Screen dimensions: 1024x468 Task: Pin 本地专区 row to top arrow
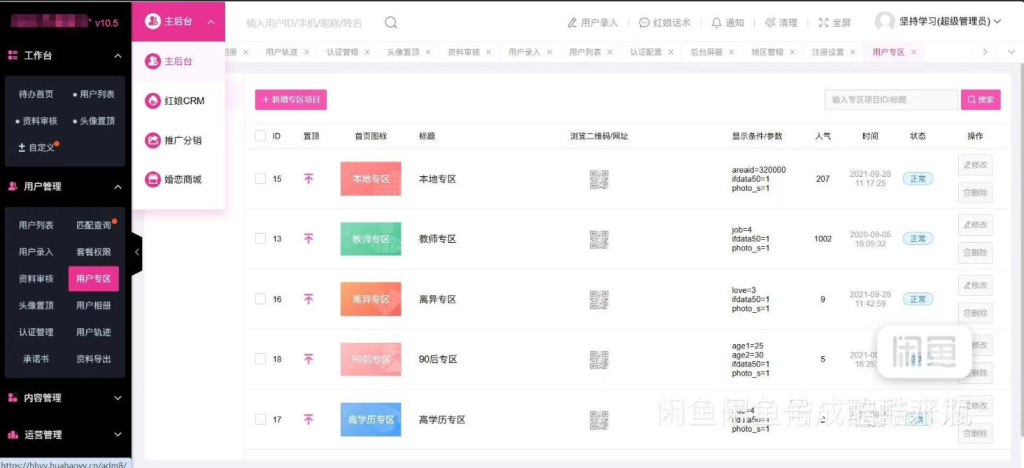[x=309, y=178]
